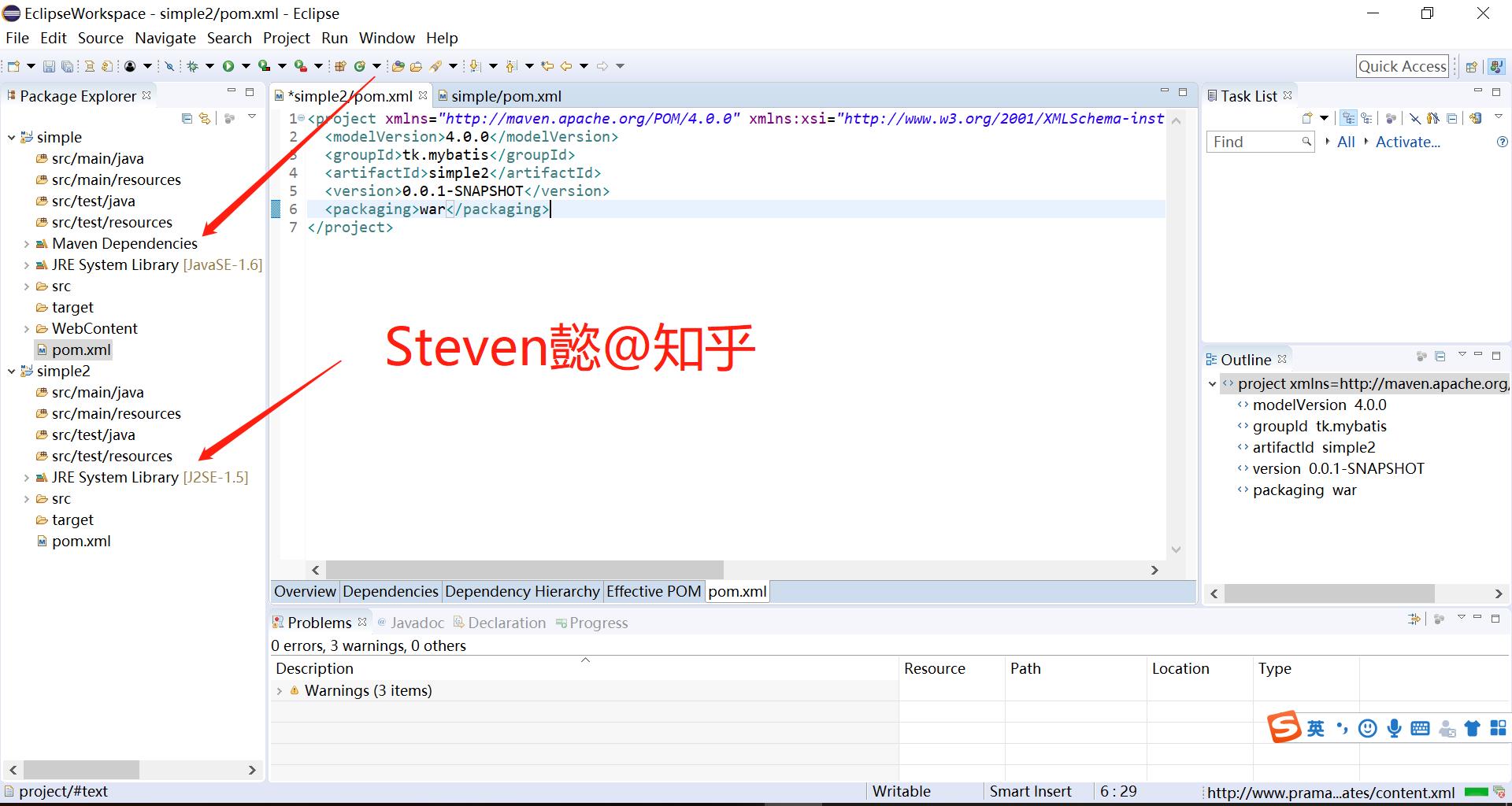Expand the Maven Dependencies node
1512x806 pixels.
[28, 244]
